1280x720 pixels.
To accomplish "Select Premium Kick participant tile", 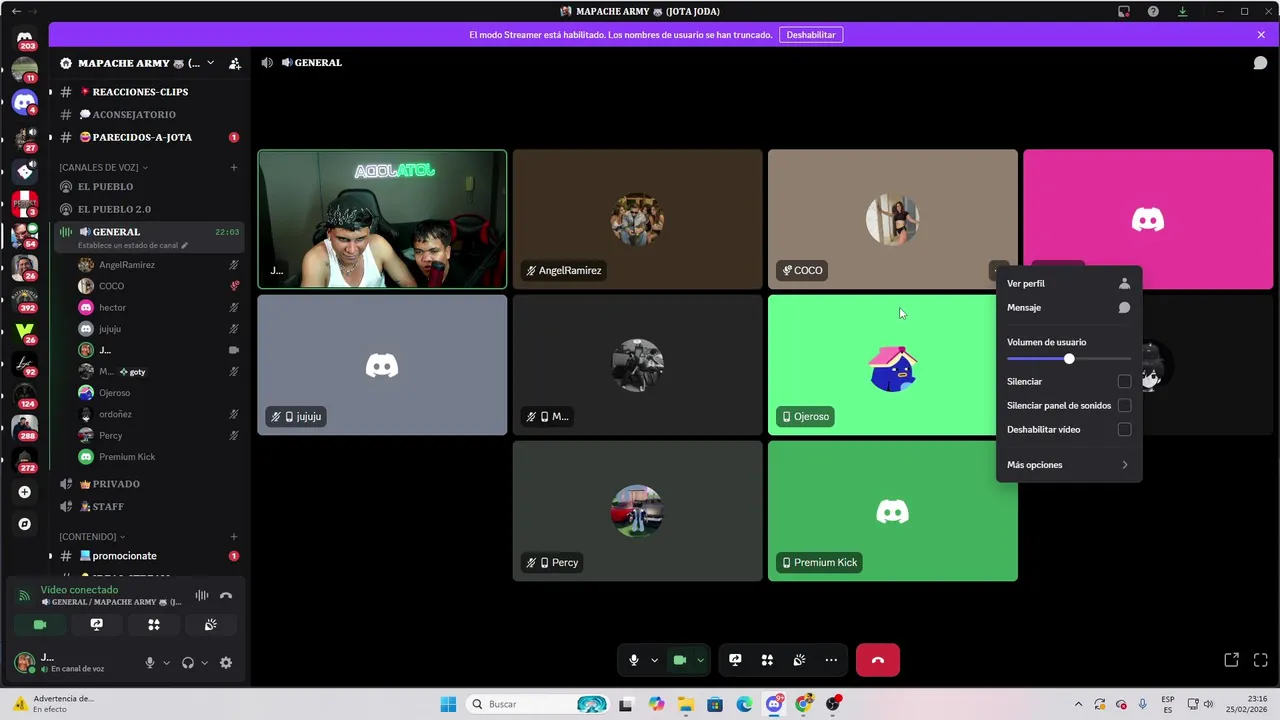I will (892, 511).
